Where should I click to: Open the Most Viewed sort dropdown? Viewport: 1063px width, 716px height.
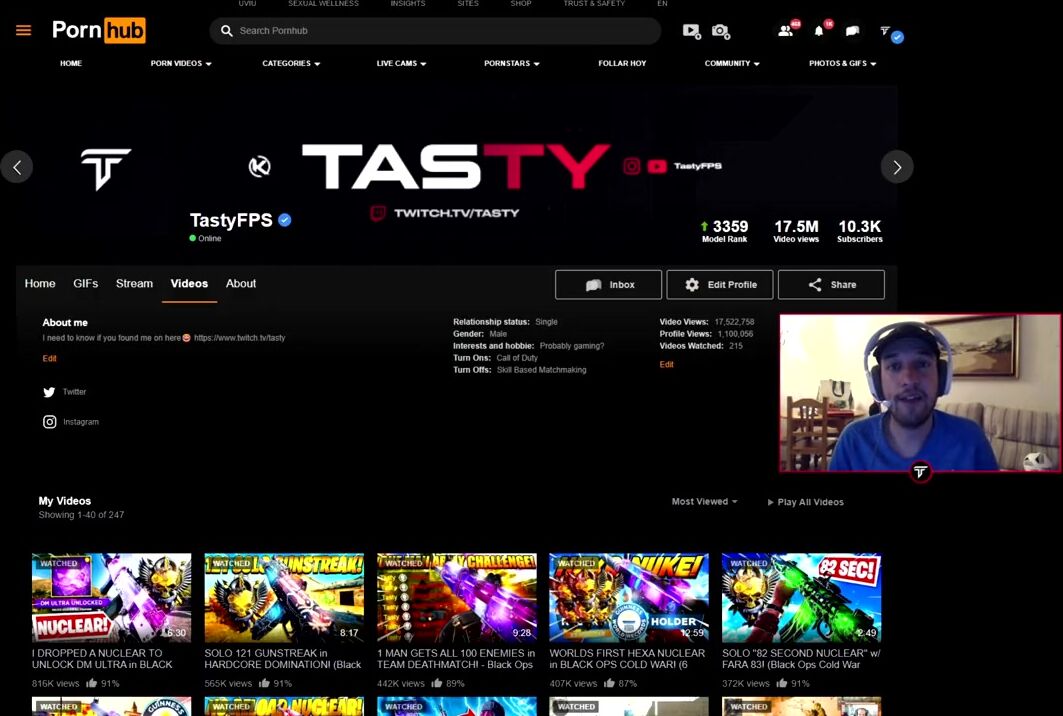(x=704, y=502)
